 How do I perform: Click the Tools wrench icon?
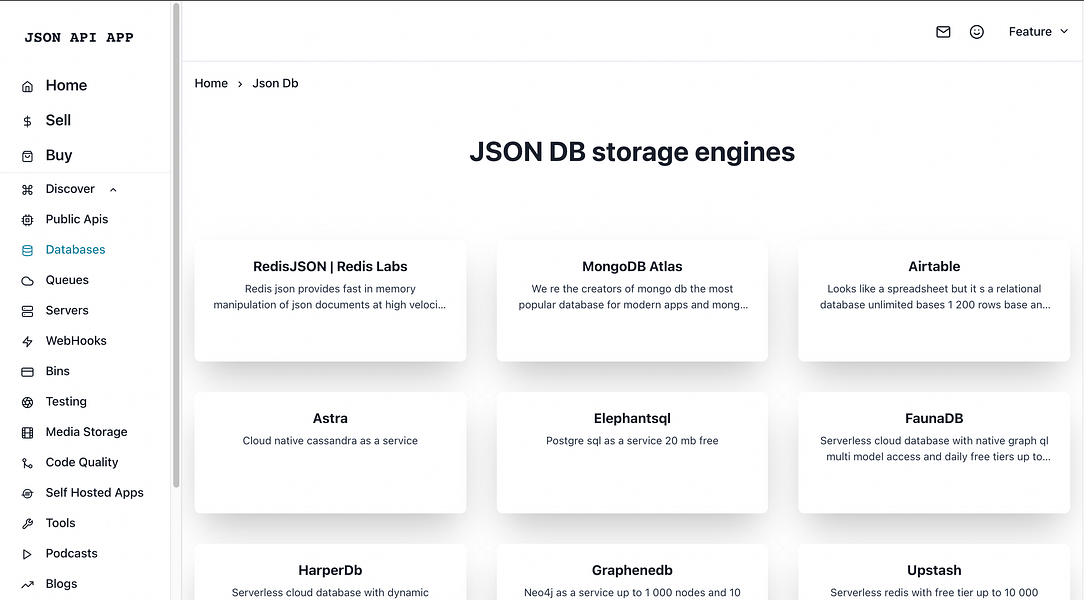[x=28, y=524]
